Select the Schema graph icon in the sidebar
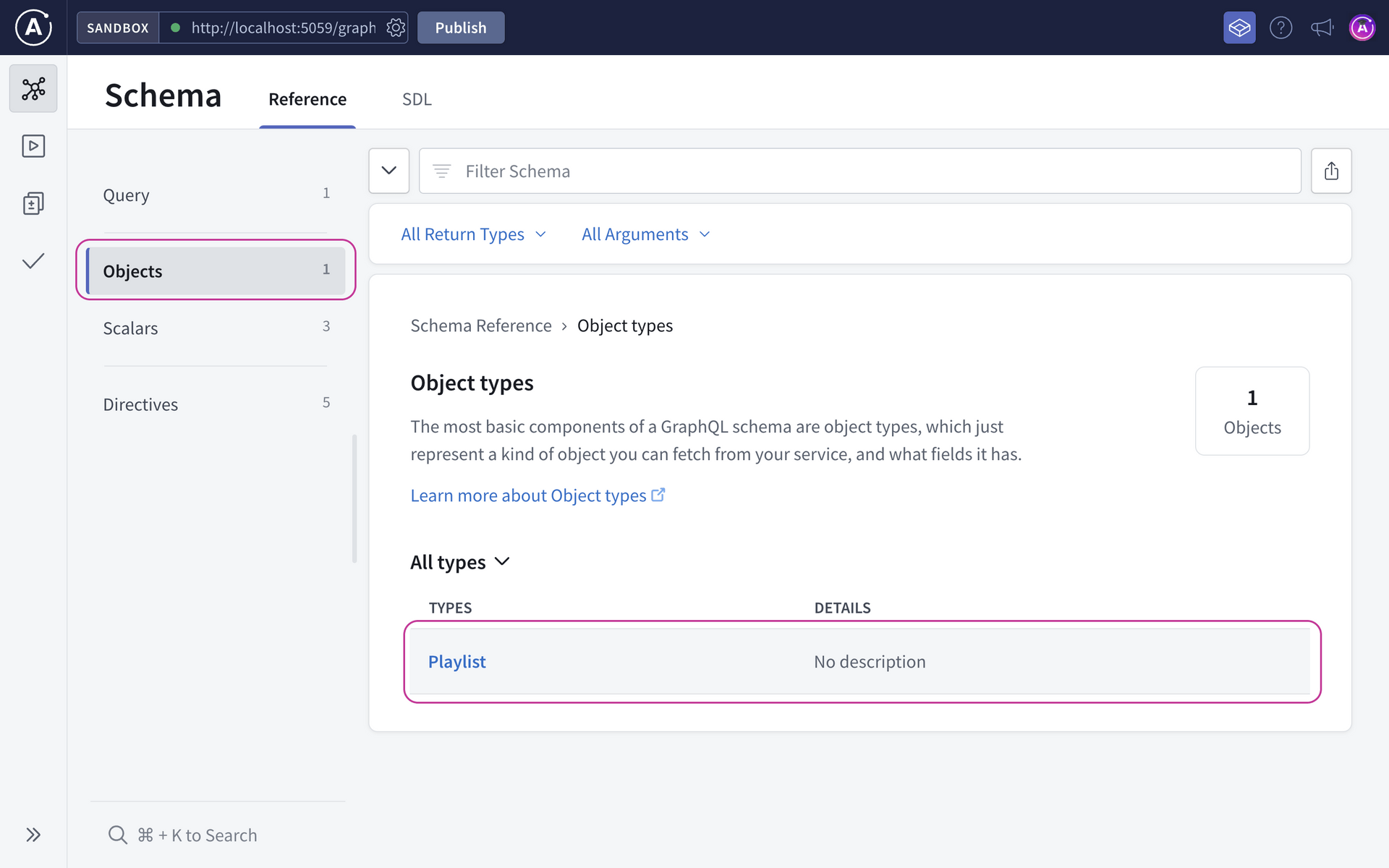Screen dimensions: 1389x868 click(33, 88)
